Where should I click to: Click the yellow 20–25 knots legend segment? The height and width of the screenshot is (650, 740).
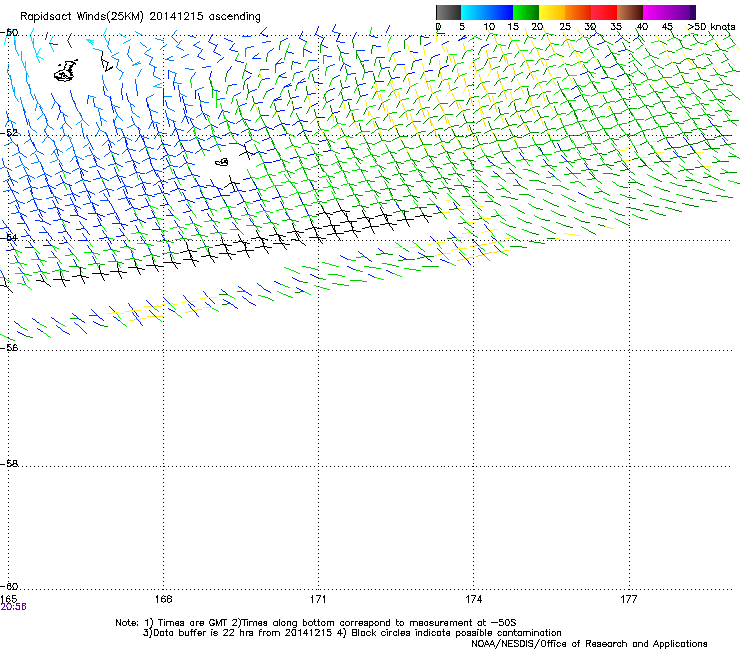[552, 12]
